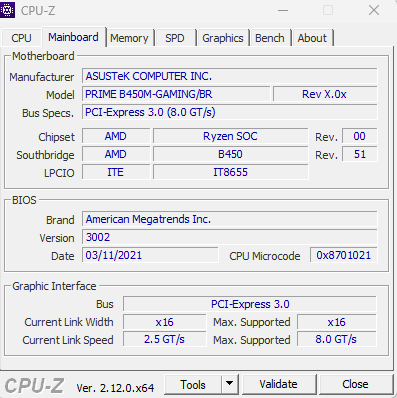Image resolution: width=397 pixels, height=398 pixels.
Task: Click the Manufacturer field ASUSTeK COMPUTER INC.
Action: coord(230,76)
